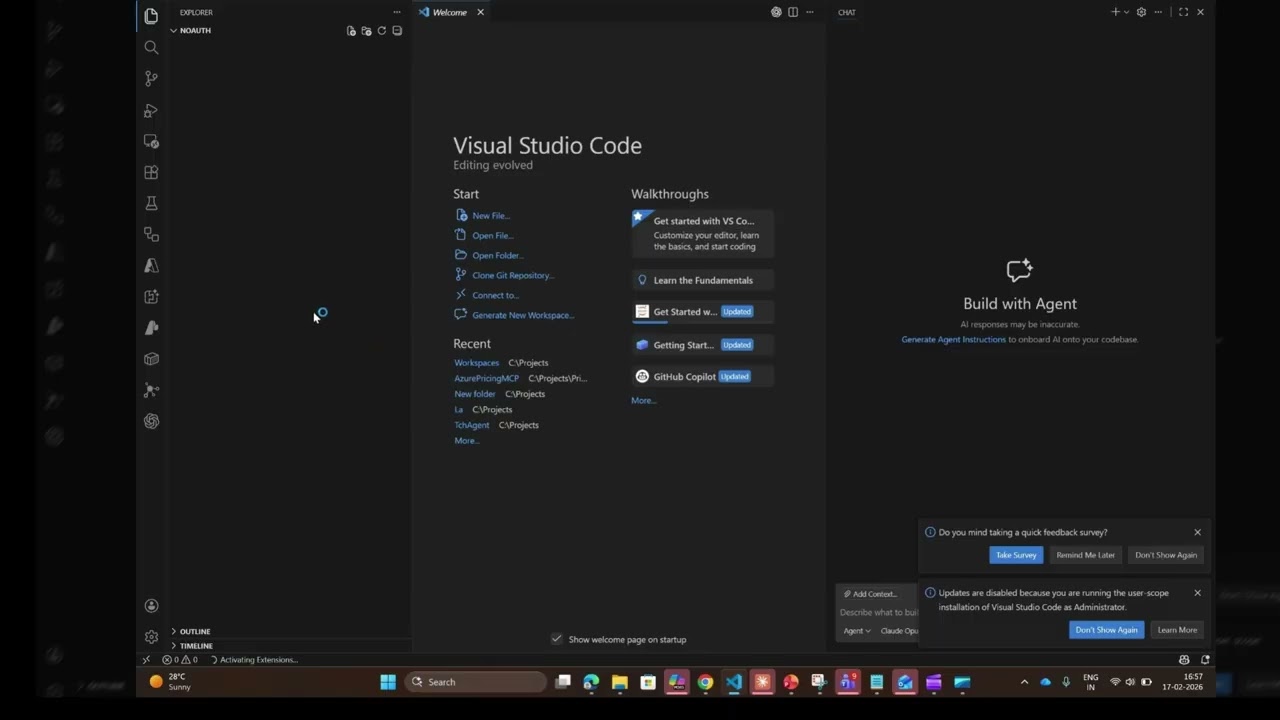Open recent AzurePricingMCP project
1280x720 pixels.
(x=487, y=378)
